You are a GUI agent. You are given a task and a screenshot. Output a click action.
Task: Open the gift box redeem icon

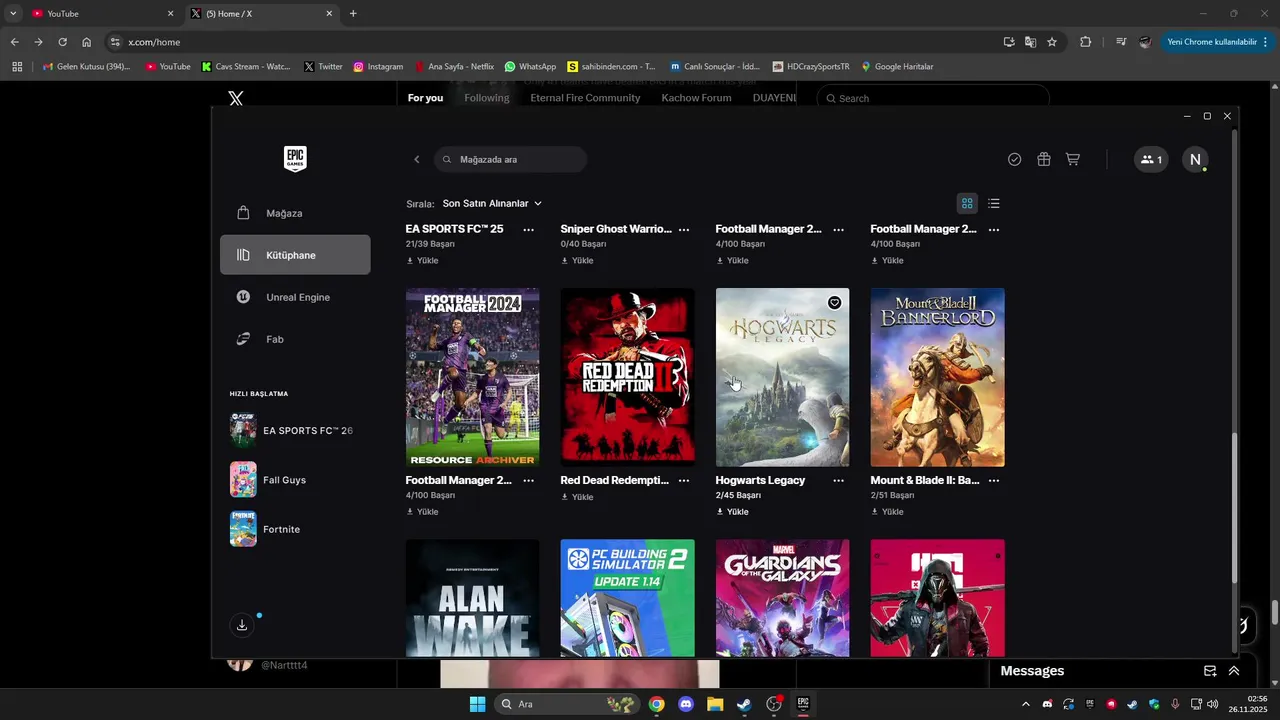coord(1043,159)
